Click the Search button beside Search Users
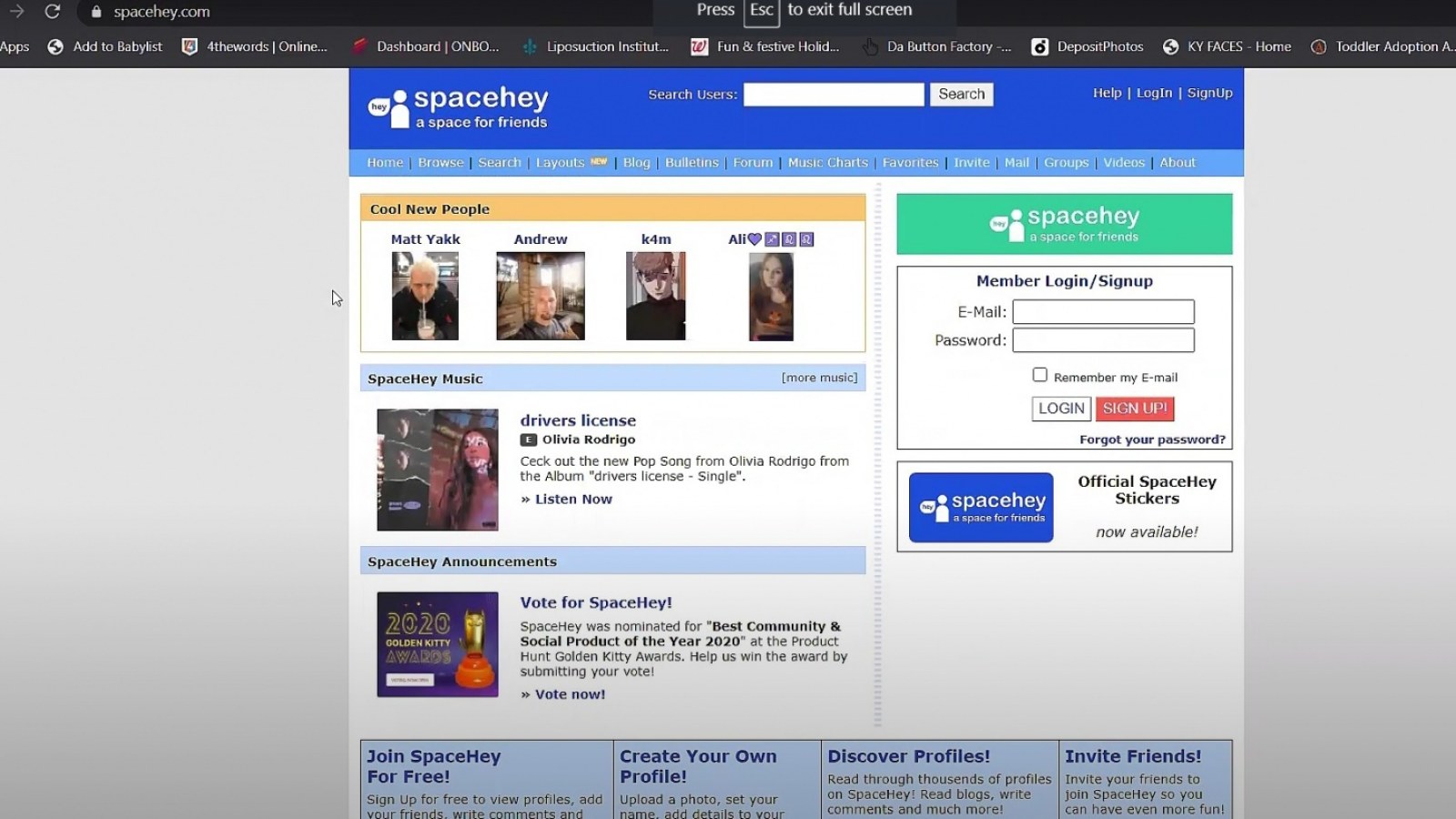 961,94
